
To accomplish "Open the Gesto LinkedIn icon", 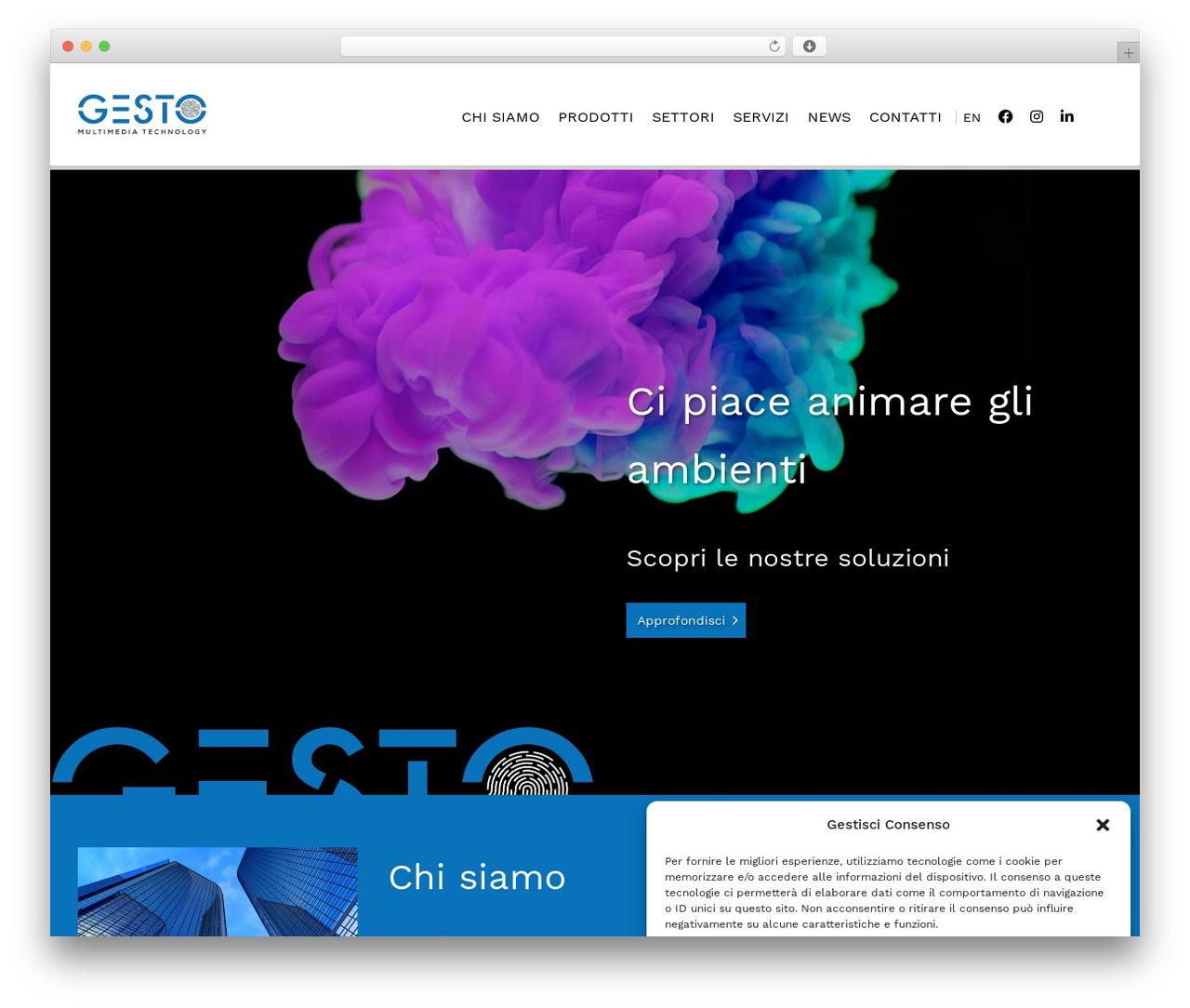I will 1067,116.
